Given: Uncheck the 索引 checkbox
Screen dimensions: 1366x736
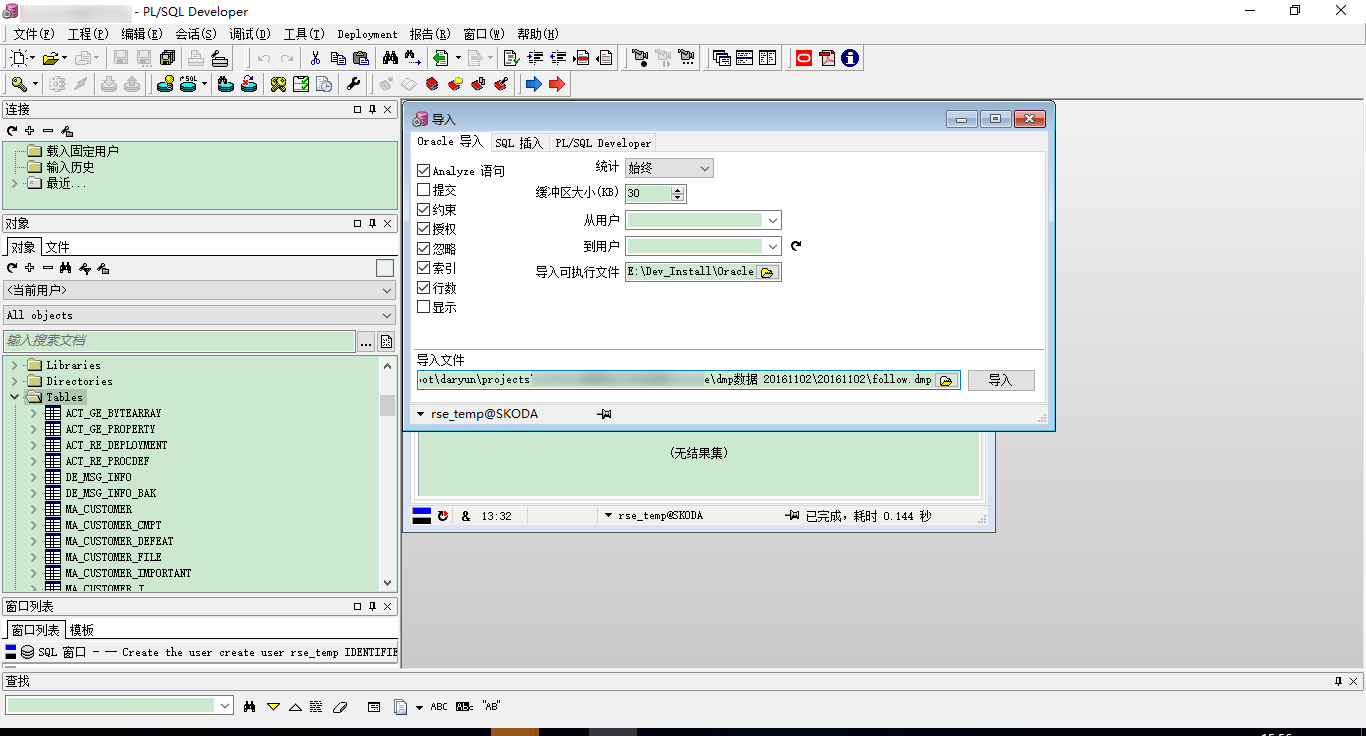Looking at the screenshot, I should coord(424,268).
